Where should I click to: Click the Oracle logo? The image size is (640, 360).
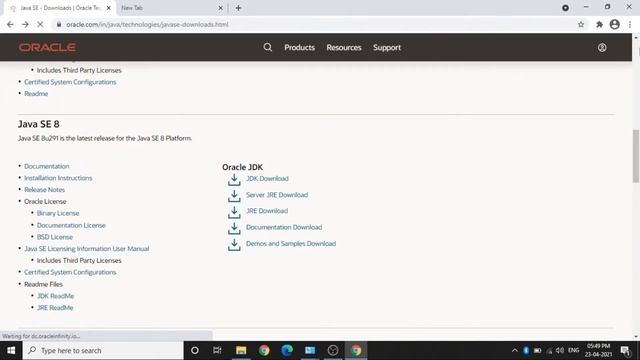(47, 47)
